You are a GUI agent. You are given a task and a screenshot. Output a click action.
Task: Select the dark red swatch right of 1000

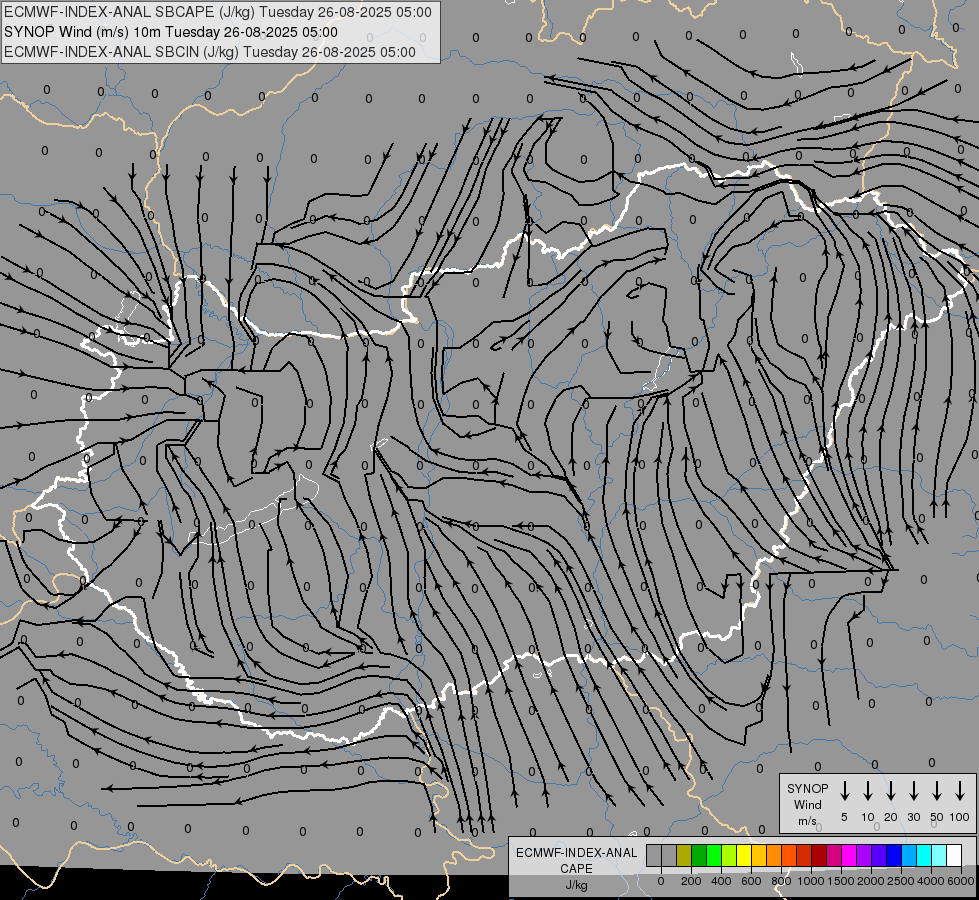[x=820, y=855]
